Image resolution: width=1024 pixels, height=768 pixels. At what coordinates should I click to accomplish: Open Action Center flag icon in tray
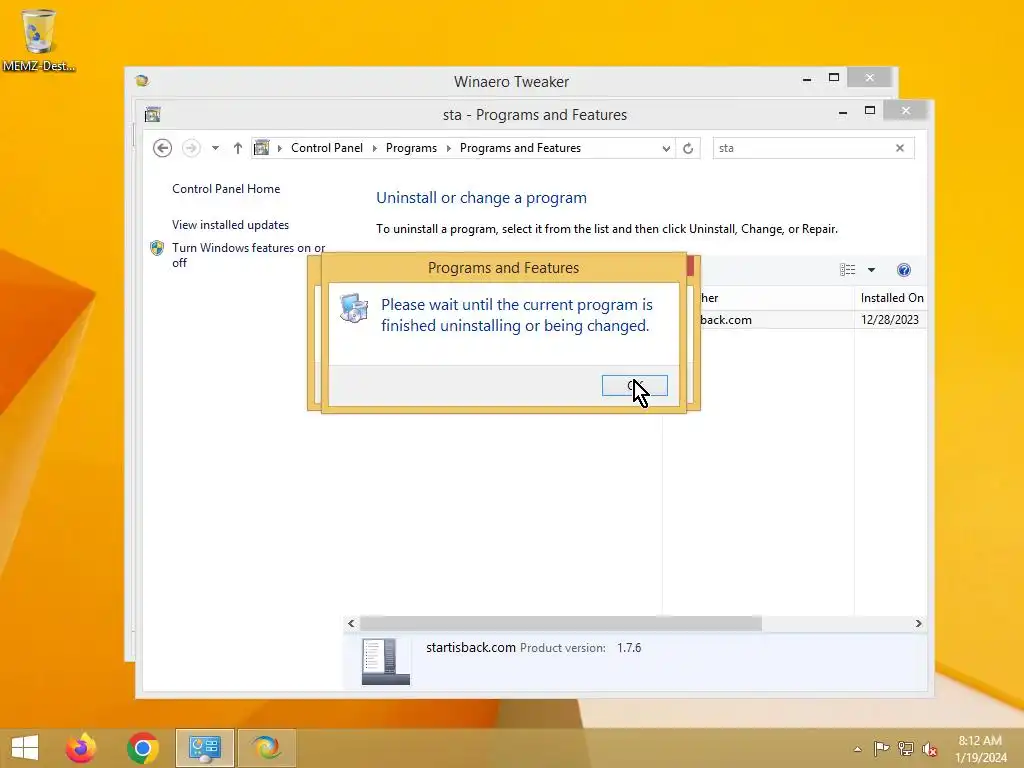point(882,748)
